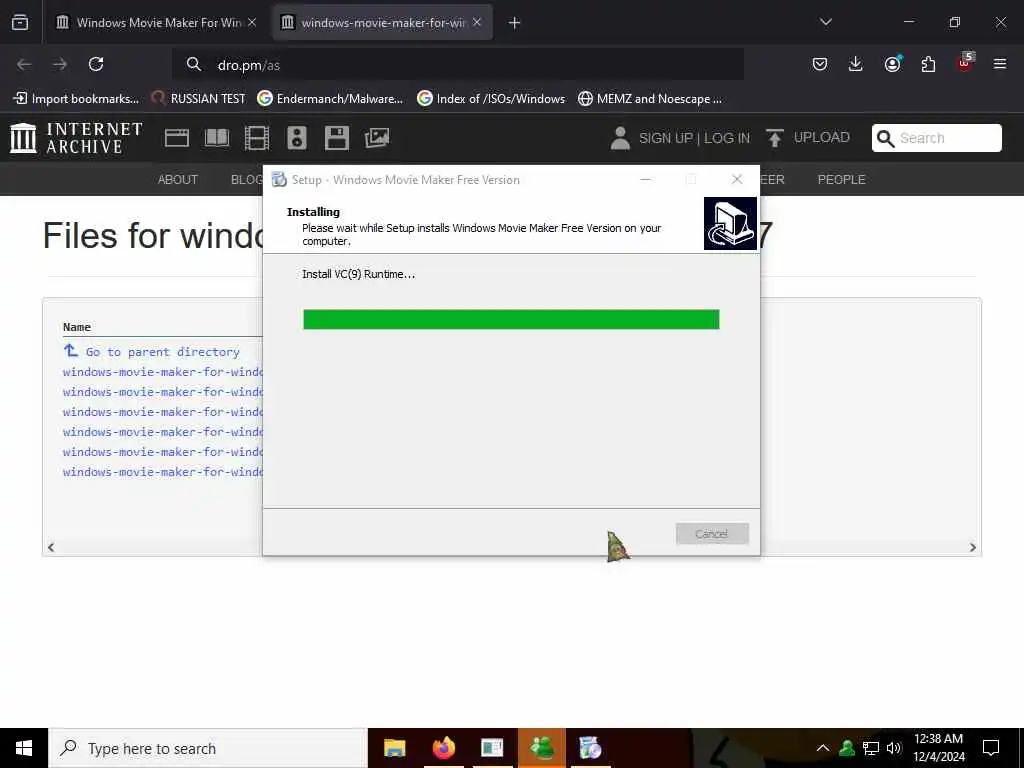
Task: Open the BLOG menu item
Action: tap(246, 180)
